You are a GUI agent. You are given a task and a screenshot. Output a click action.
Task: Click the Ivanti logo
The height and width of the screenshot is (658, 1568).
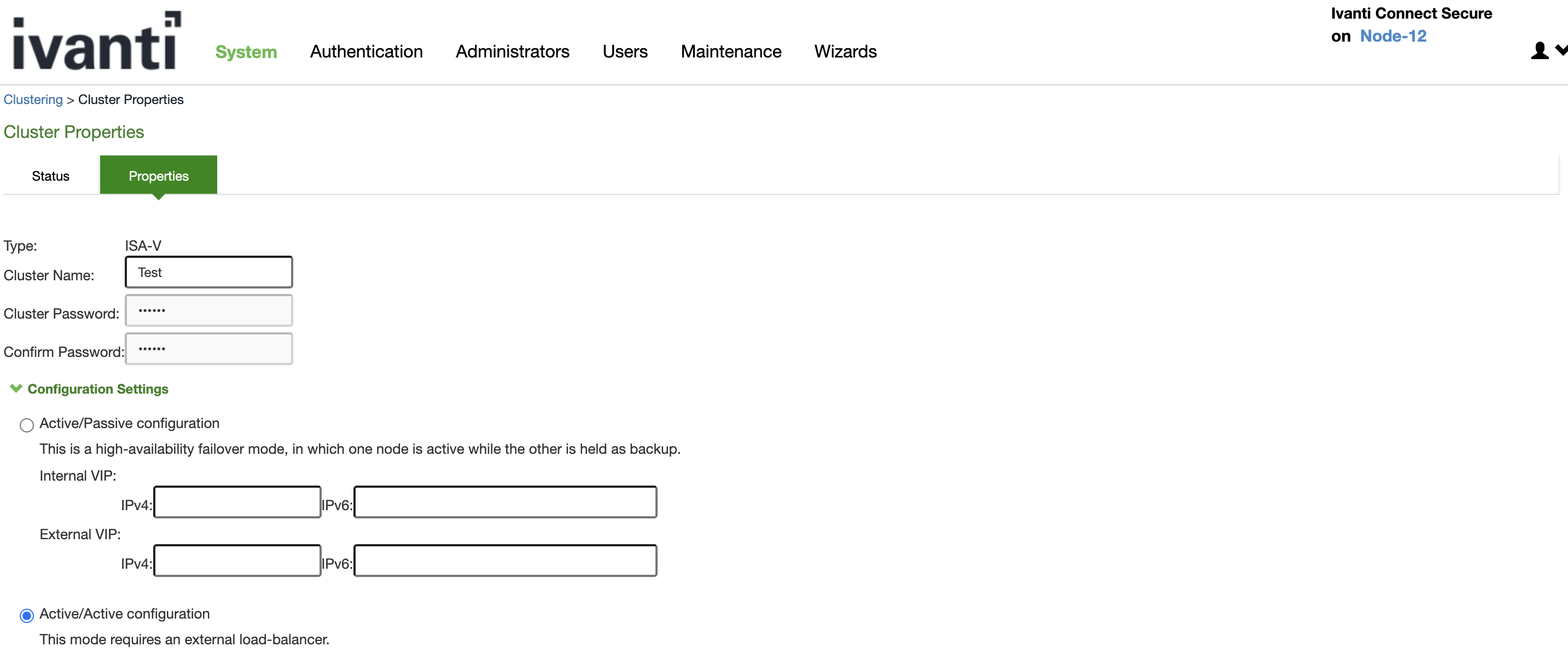pyautogui.click(x=97, y=42)
